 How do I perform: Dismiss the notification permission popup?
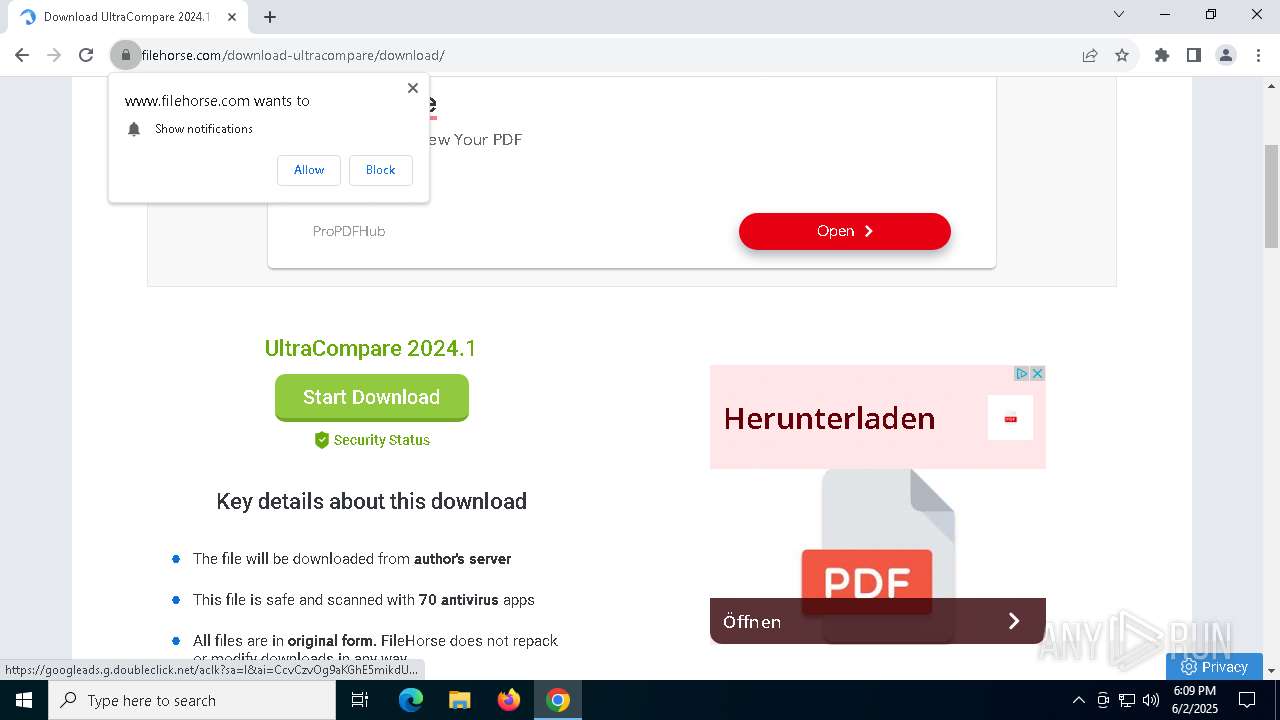[x=413, y=88]
